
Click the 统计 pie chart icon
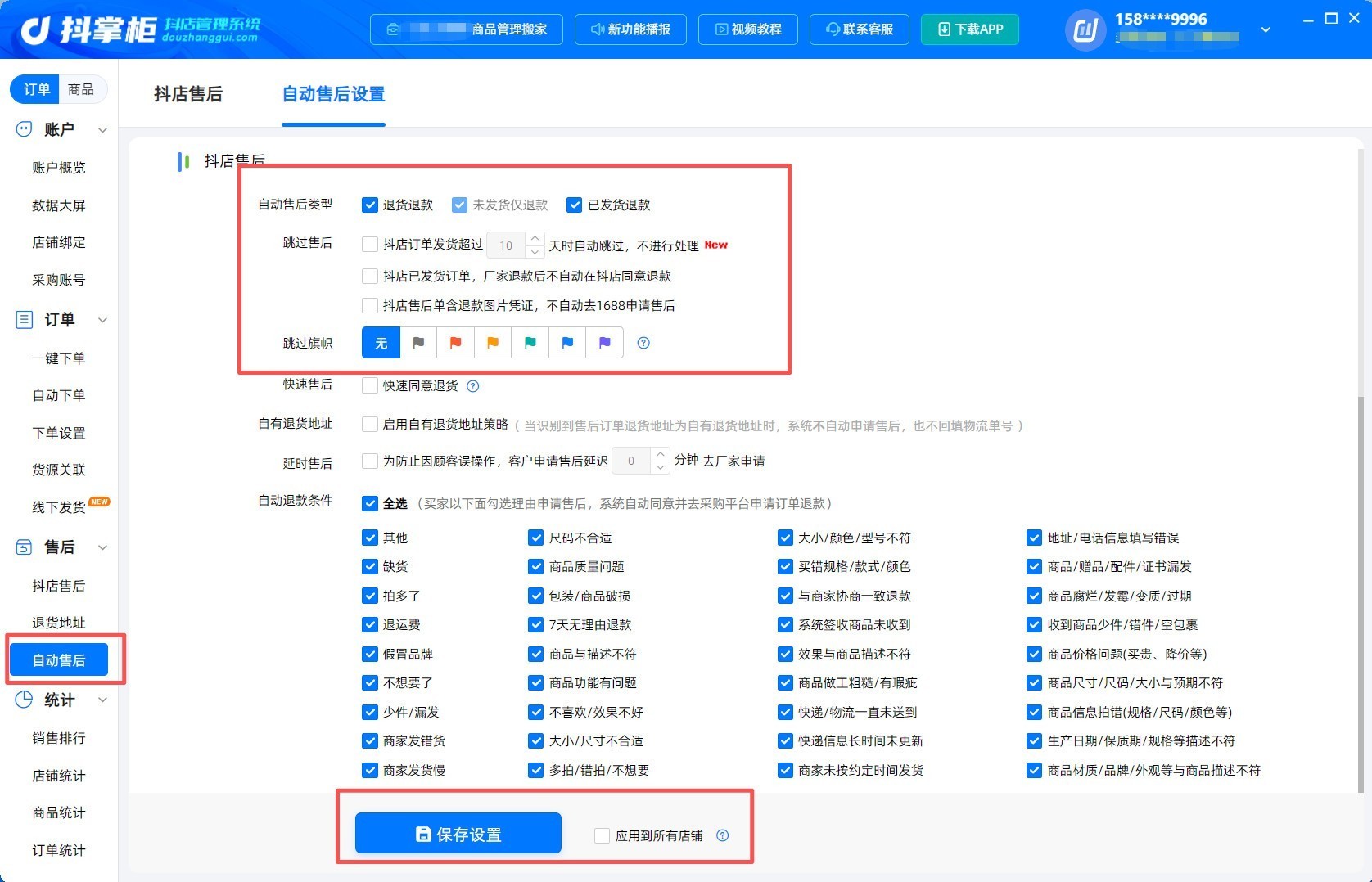point(25,700)
